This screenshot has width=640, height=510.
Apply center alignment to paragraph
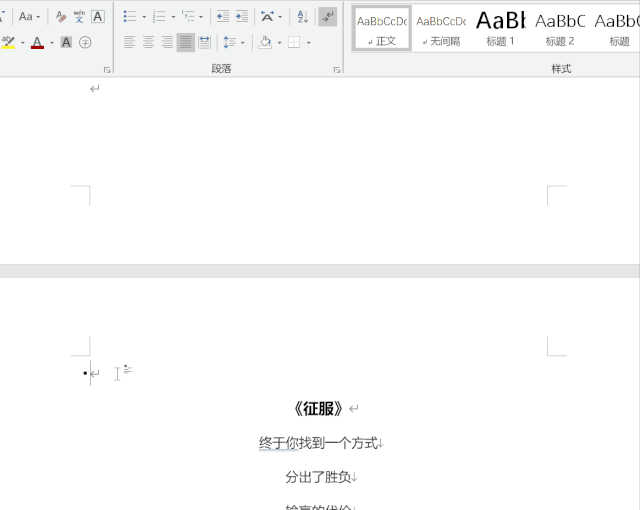click(x=148, y=42)
